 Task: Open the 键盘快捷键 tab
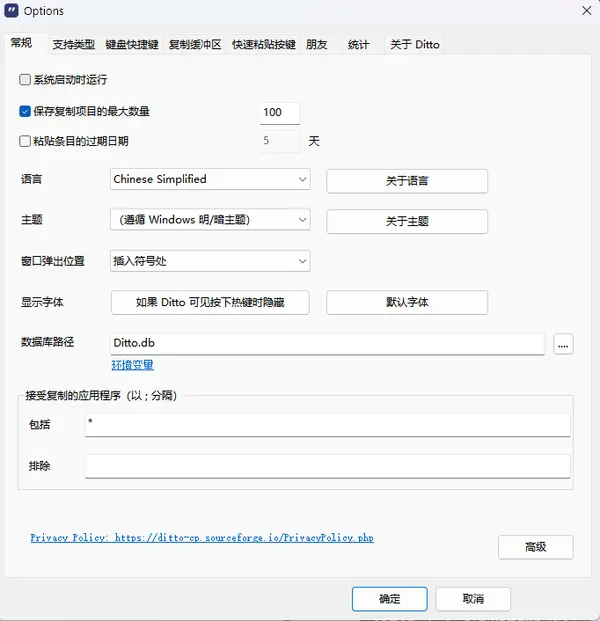pyautogui.click(x=132, y=44)
